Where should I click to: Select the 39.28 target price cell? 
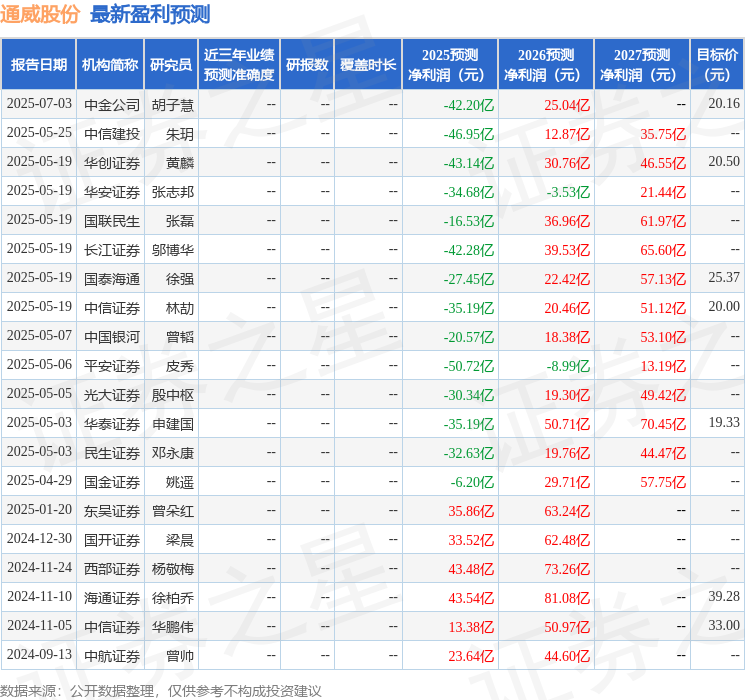[723, 597]
